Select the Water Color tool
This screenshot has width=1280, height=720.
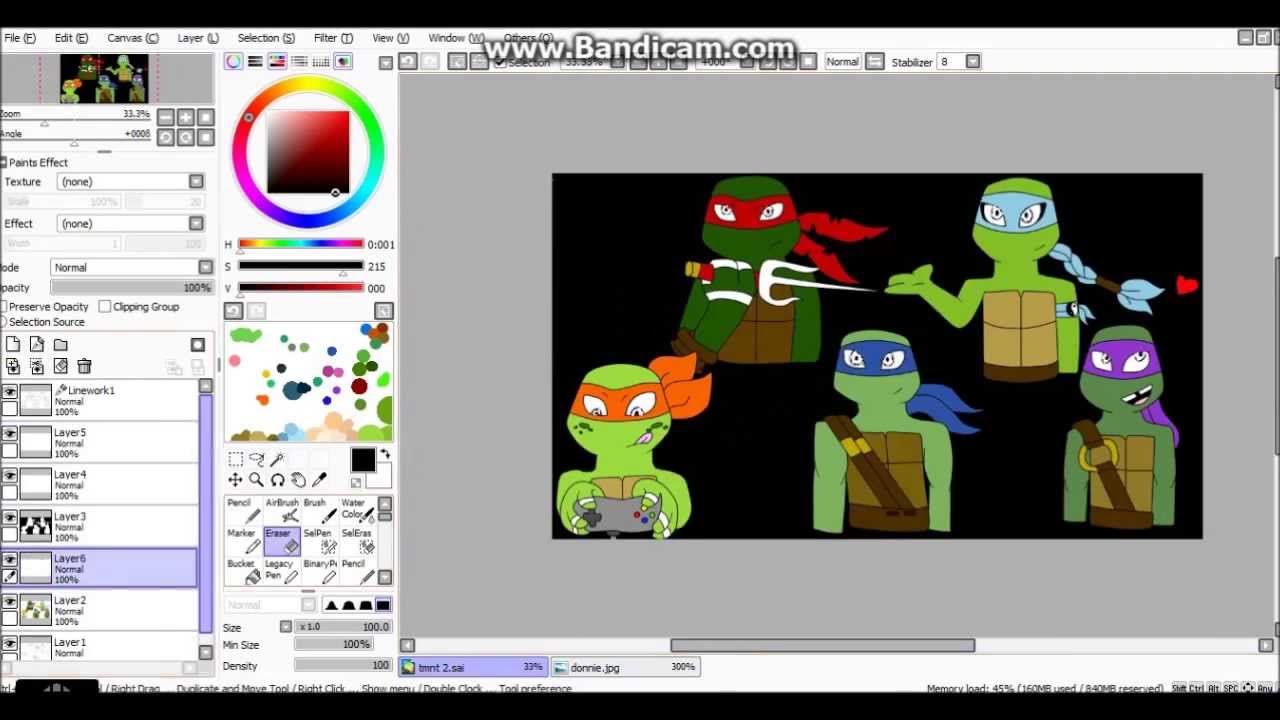[x=357, y=510]
